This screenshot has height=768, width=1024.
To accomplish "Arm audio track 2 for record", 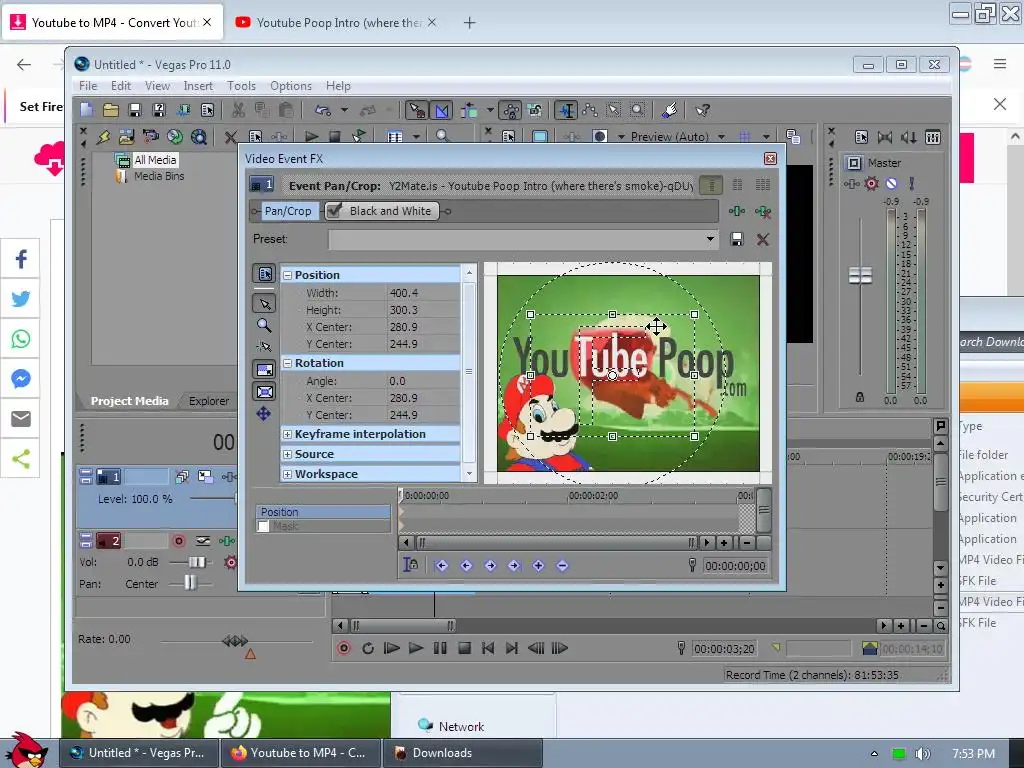I will pyautogui.click(x=179, y=541).
